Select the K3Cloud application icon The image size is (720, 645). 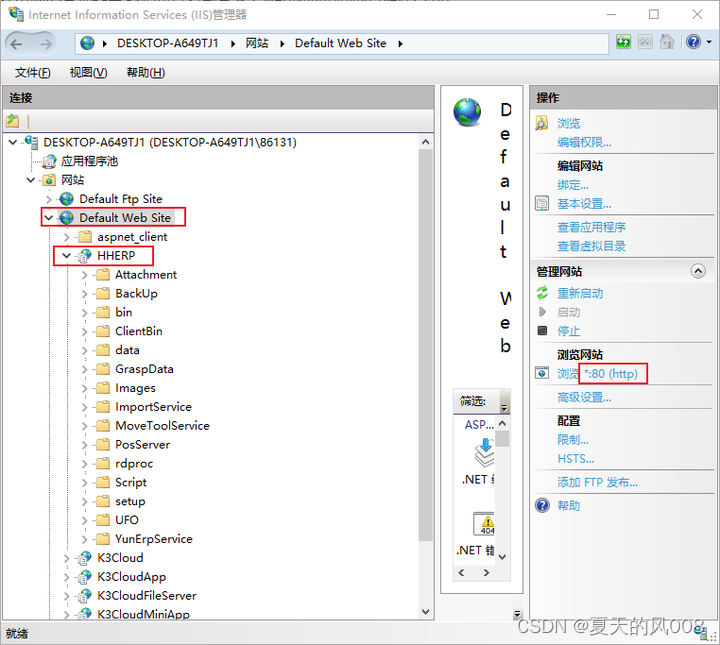click(84, 558)
